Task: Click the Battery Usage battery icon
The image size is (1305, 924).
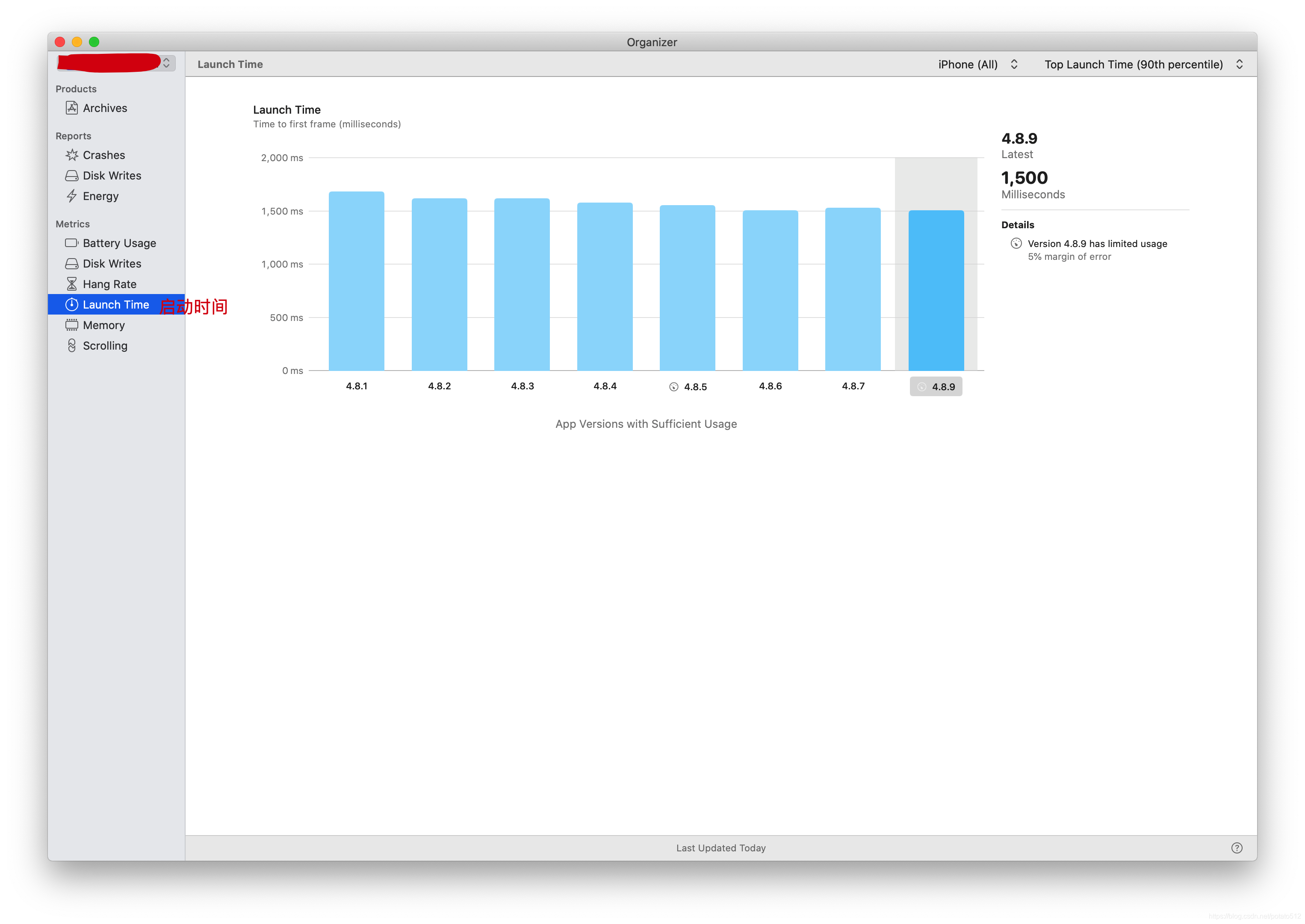Action: point(72,243)
